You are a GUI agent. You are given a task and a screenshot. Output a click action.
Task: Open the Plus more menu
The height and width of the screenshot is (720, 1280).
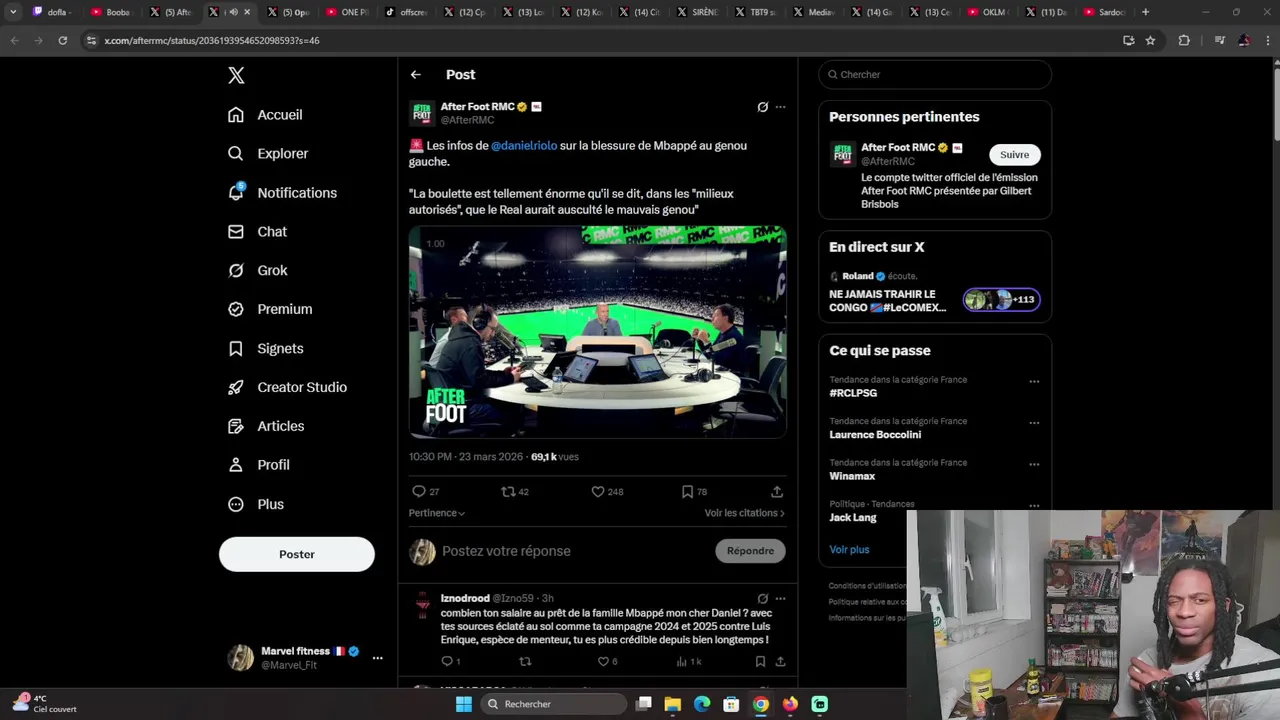coord(256,505)
